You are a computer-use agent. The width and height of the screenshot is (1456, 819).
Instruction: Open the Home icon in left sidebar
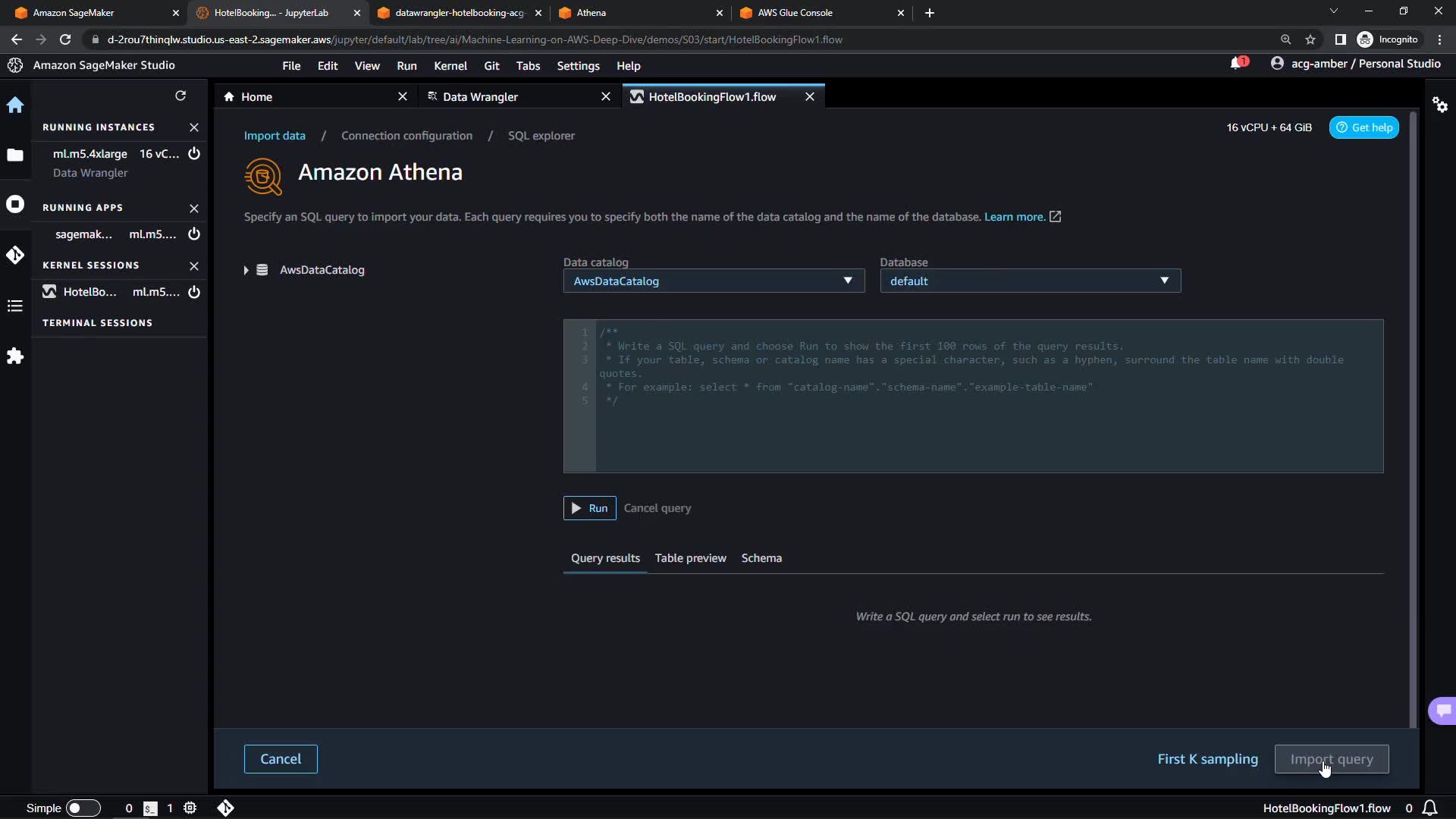(15, 105)
